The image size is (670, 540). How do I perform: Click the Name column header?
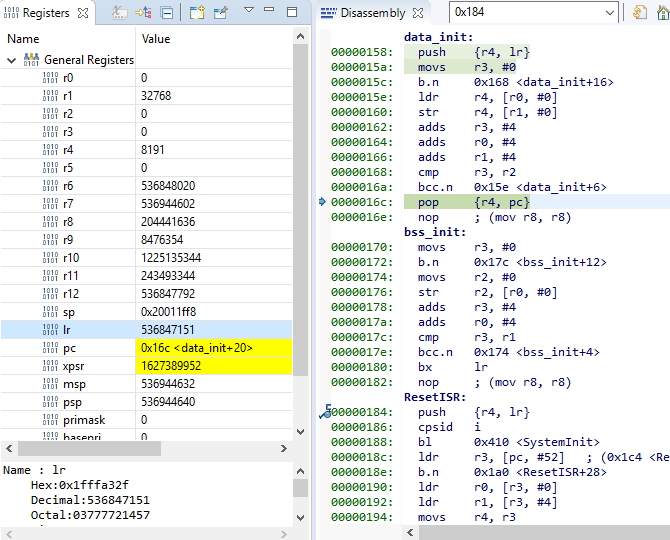pyautogui.click(x=23, y=39)
